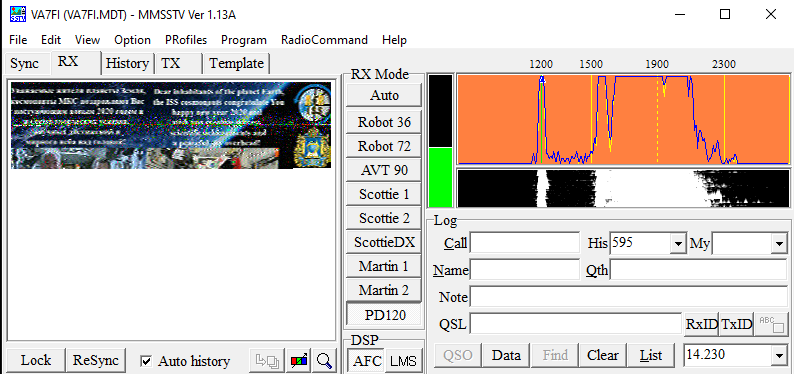Toggle the LMS filter button
The image size is (794, 374).
(x=404, y=361)
